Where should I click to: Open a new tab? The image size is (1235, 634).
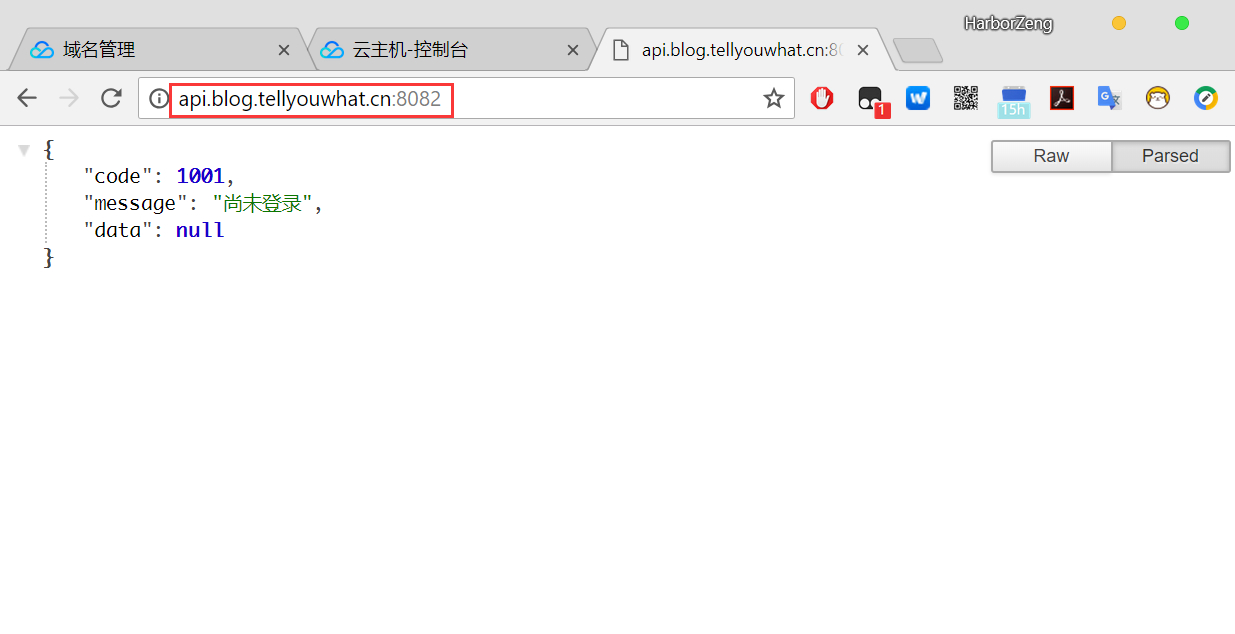click(917, 50)
